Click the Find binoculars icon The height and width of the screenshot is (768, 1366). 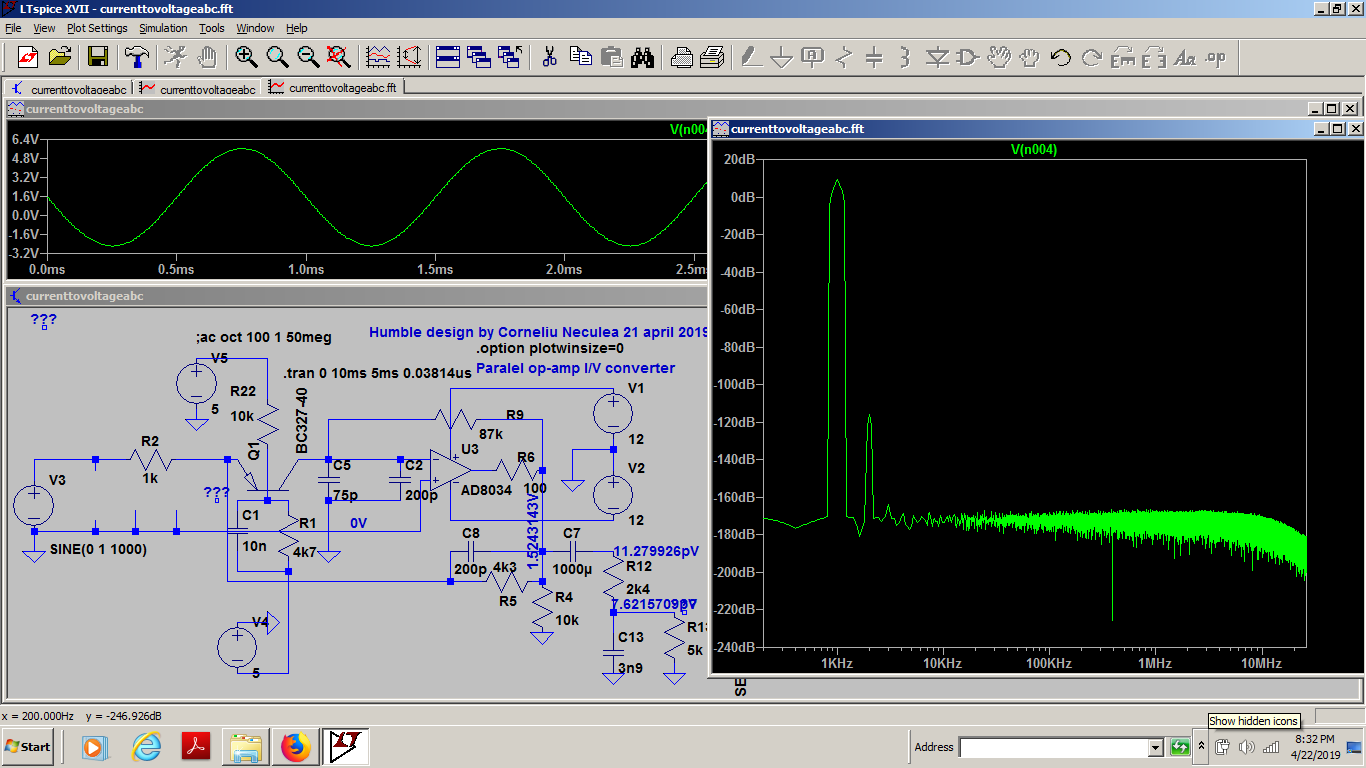(x=642, y=56)
